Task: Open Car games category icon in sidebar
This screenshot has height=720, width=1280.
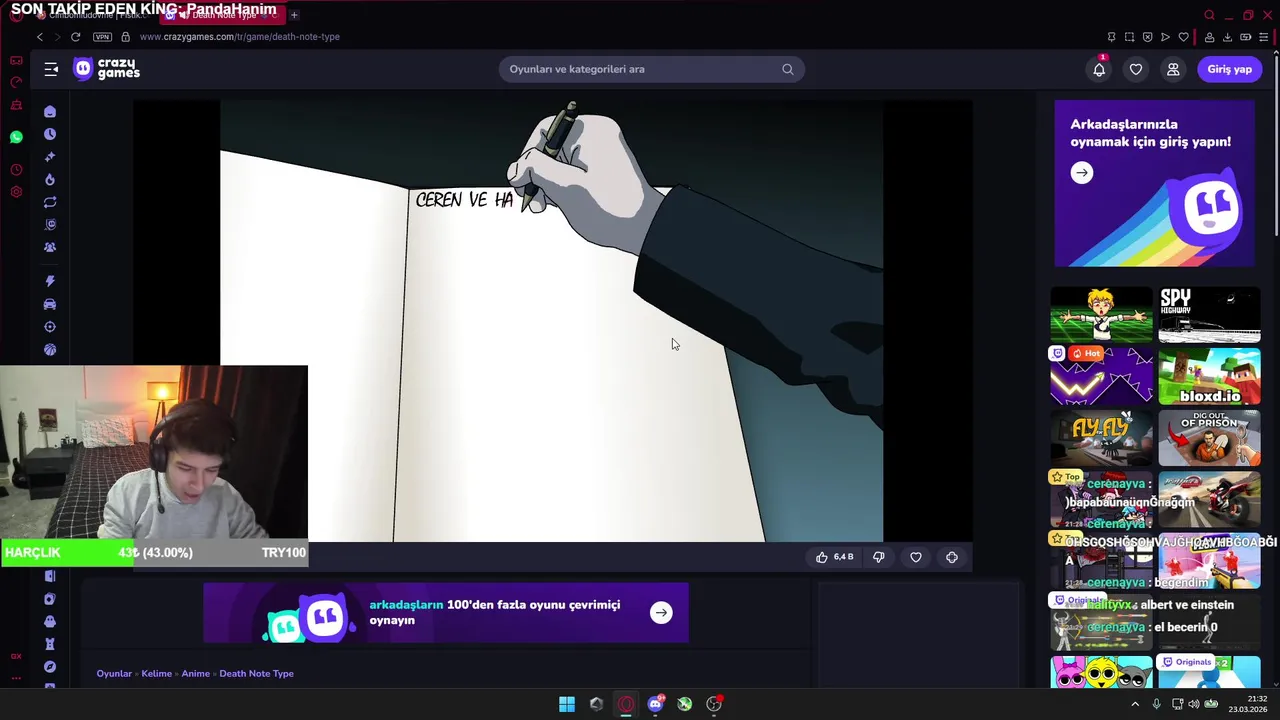Action: tap(50, 304)
